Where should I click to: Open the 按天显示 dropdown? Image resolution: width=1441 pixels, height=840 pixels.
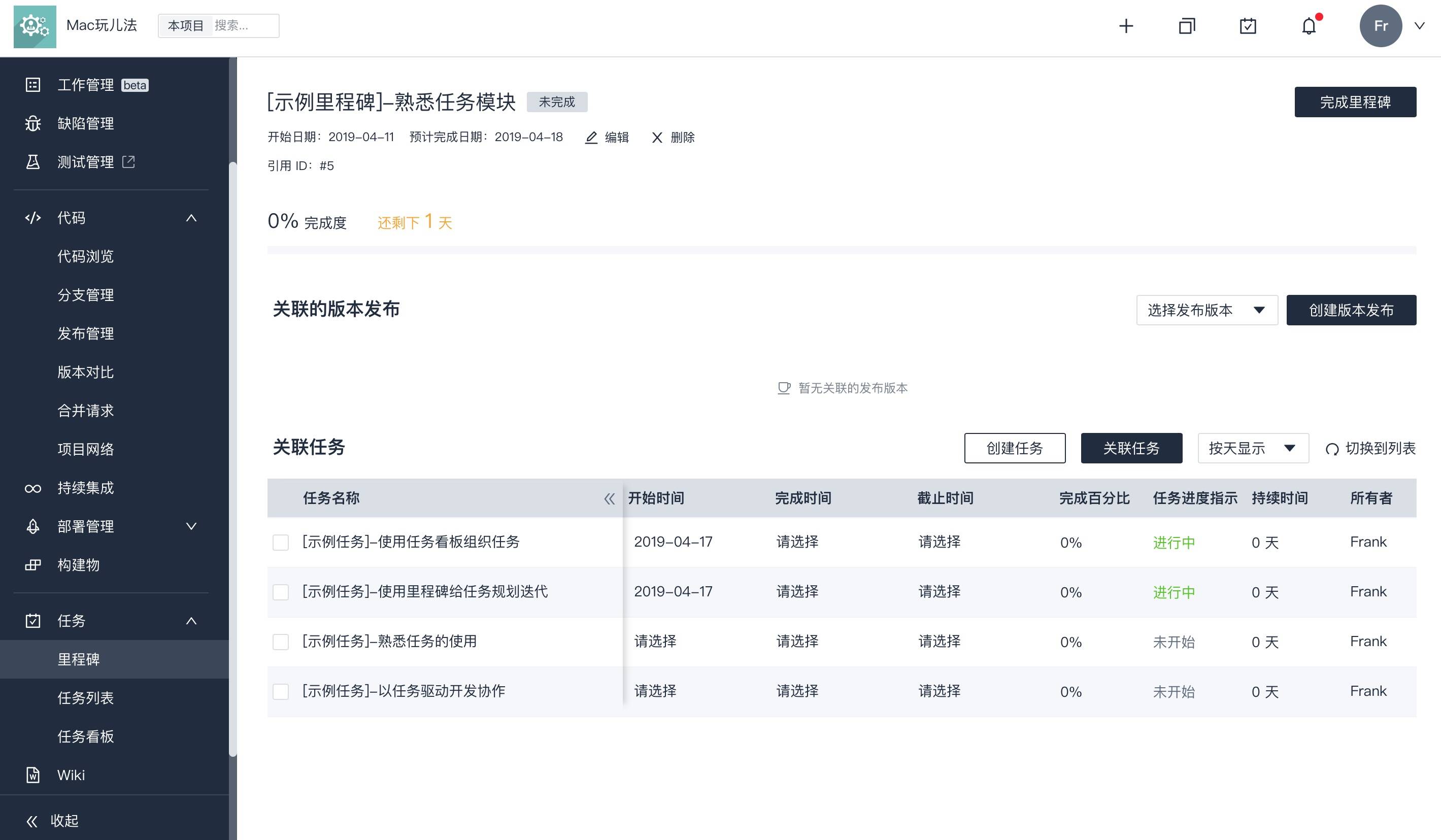coord(1252,448)
